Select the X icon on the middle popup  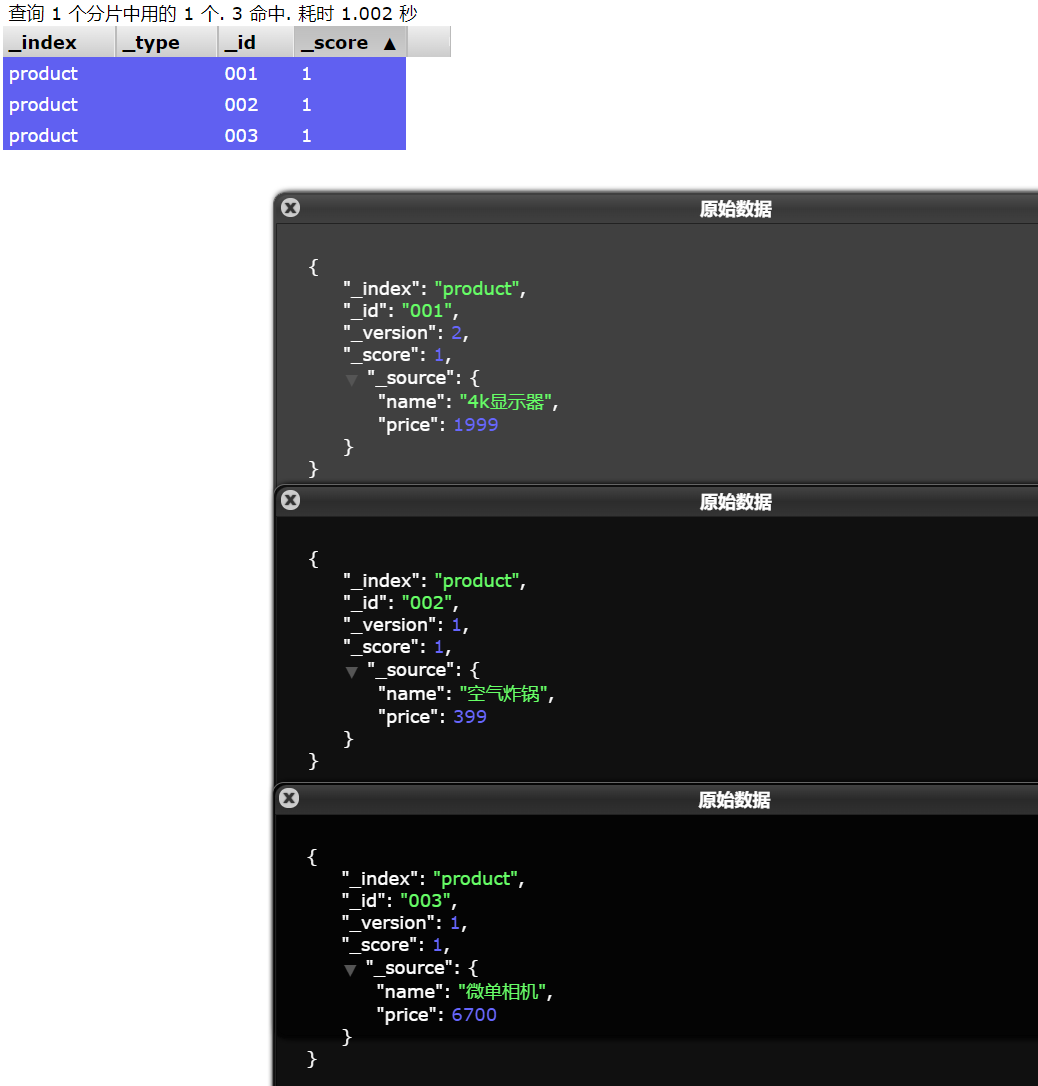pos(290,500)
